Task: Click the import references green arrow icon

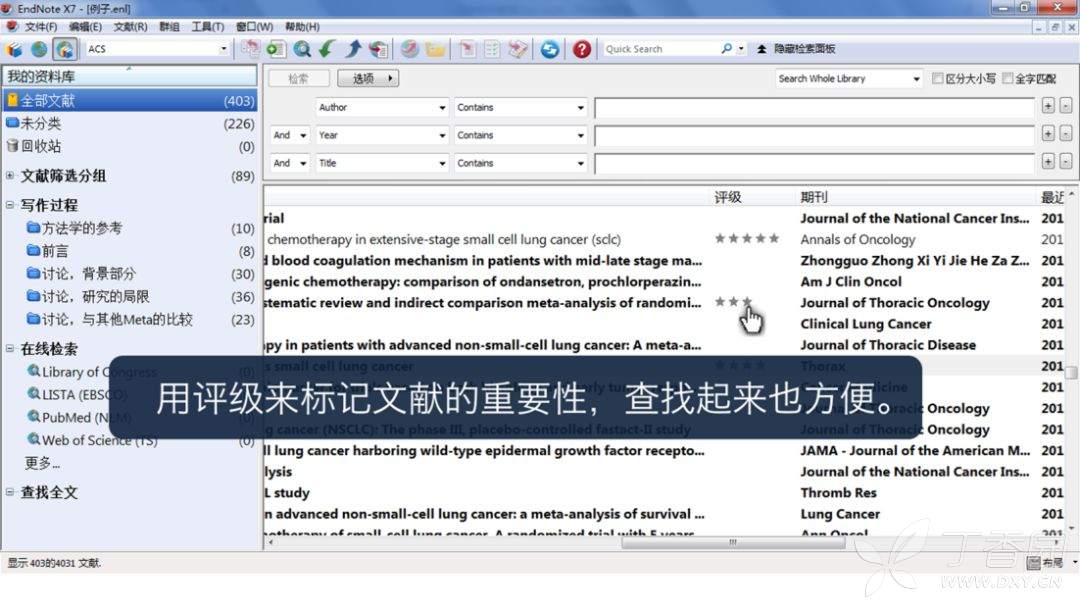Action: [x=327, y=49]
